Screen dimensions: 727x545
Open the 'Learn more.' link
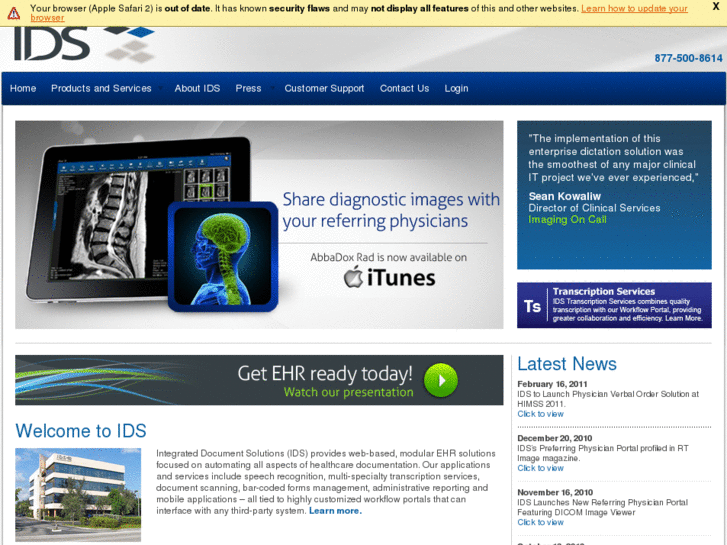point(335,511)
